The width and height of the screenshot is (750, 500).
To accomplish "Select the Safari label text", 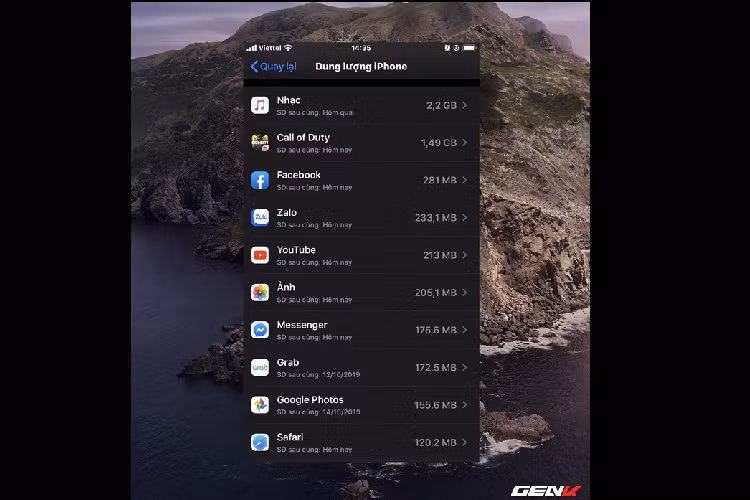I will click(x=290, y=437).
